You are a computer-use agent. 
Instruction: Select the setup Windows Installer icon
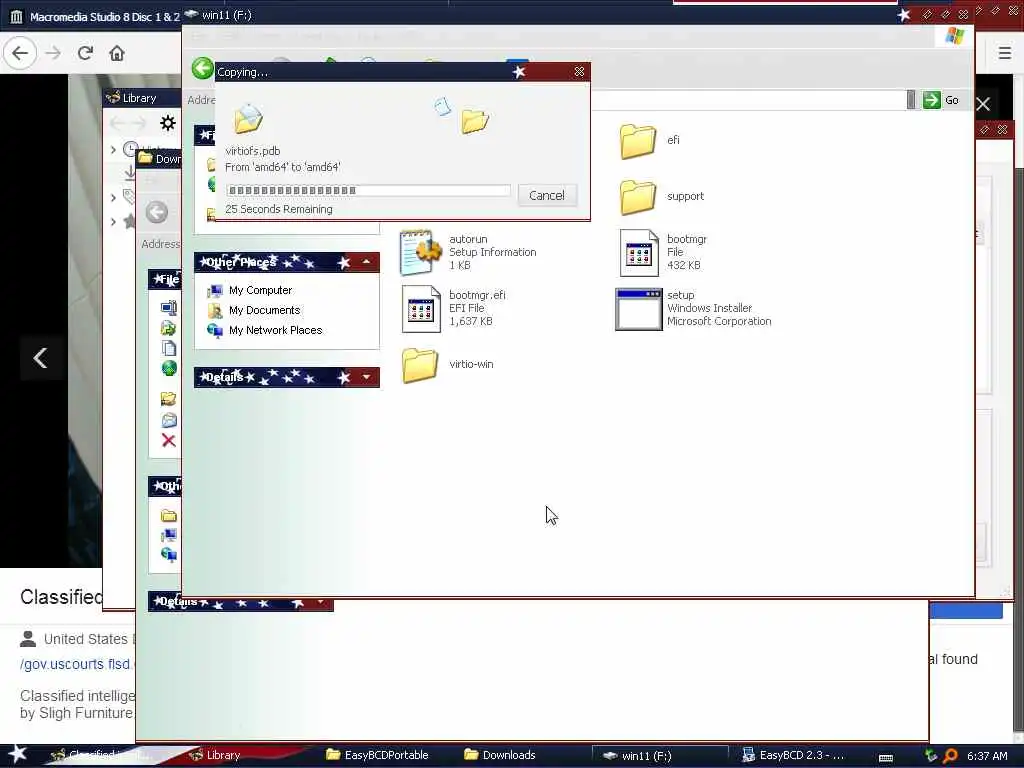click(x=638, y=310)
